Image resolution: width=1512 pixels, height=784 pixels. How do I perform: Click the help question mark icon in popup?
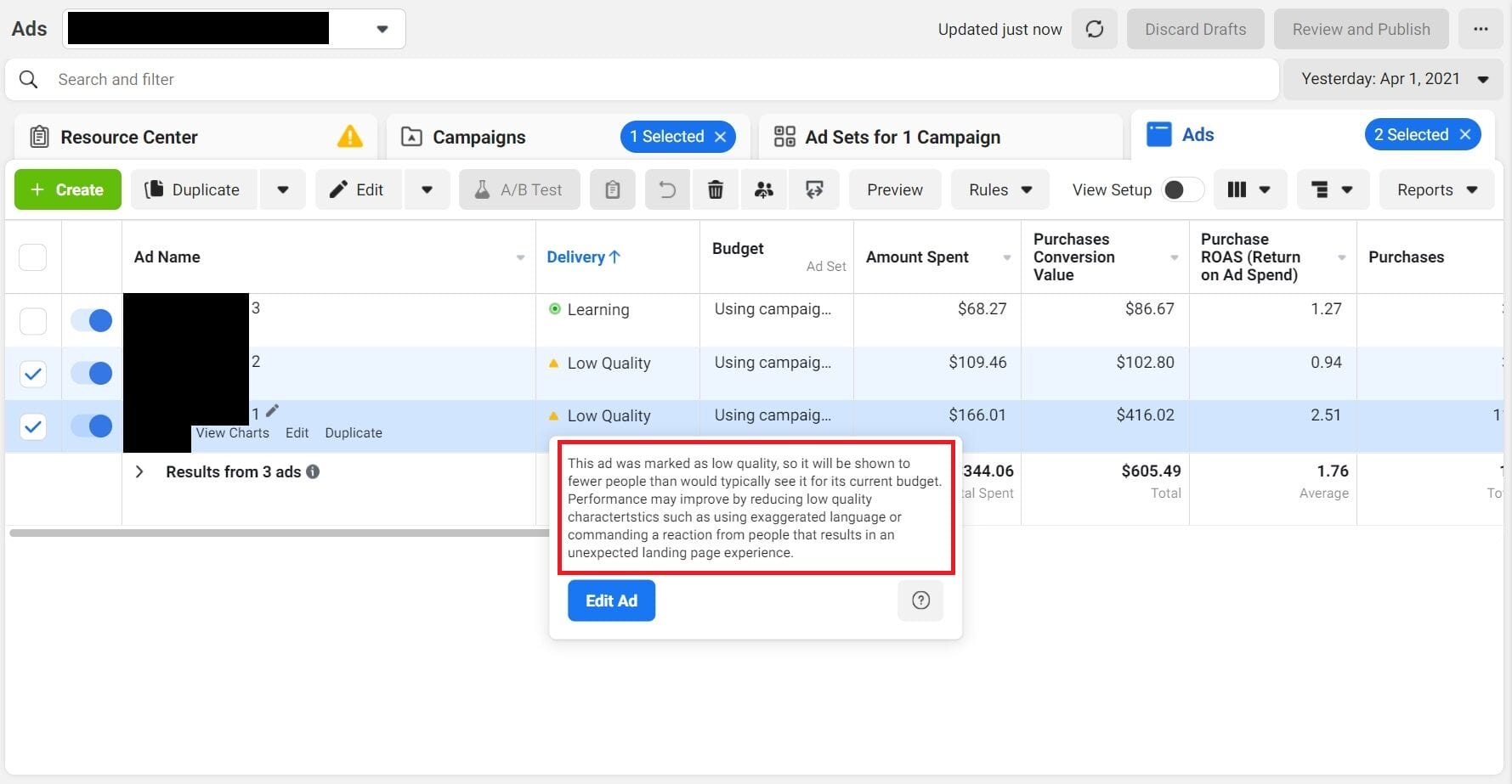click(920, 601)
